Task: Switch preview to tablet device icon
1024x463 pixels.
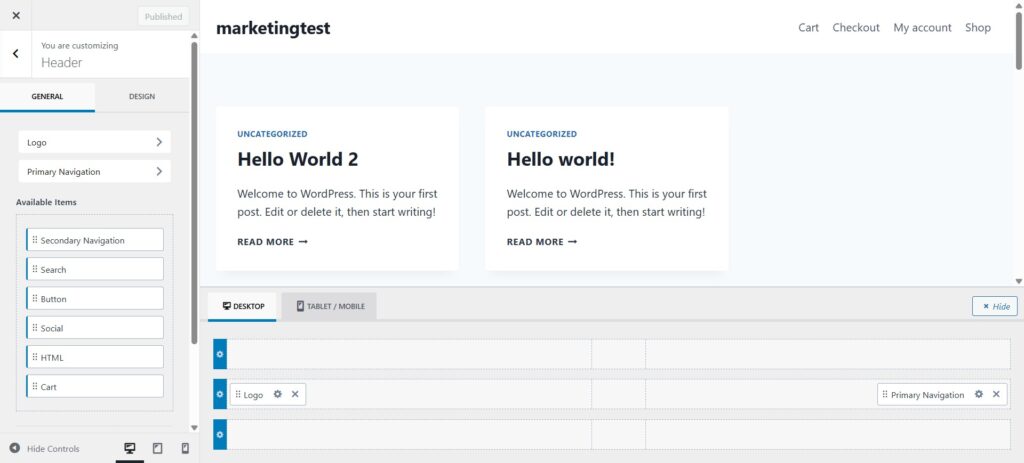Action: [x=157, y=449]
